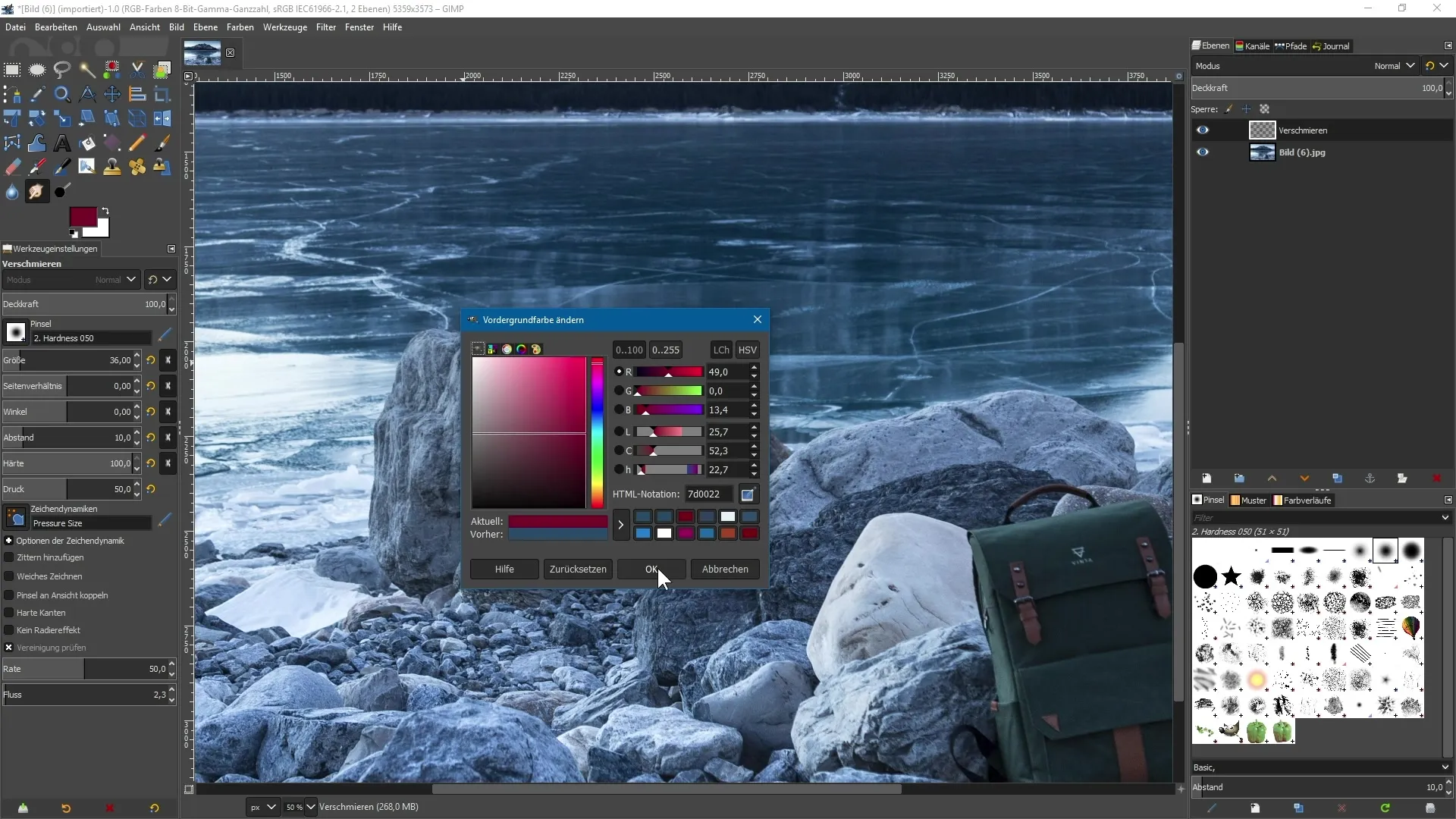The width and height of the screenshot is (1456, 819).
Task: Switch color model to HSV
Action: pos(747,350)
